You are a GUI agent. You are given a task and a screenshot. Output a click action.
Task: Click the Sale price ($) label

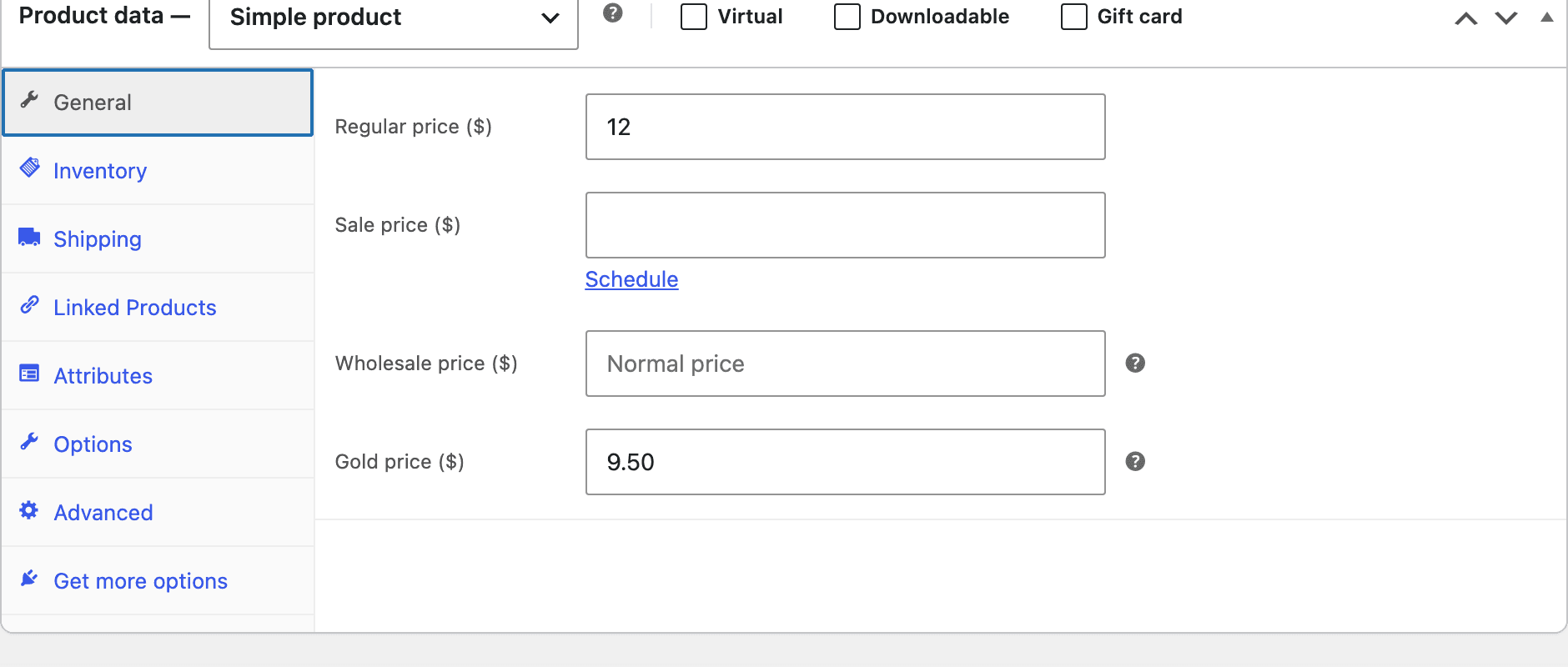pyautogui.click(x=398, y=225)
